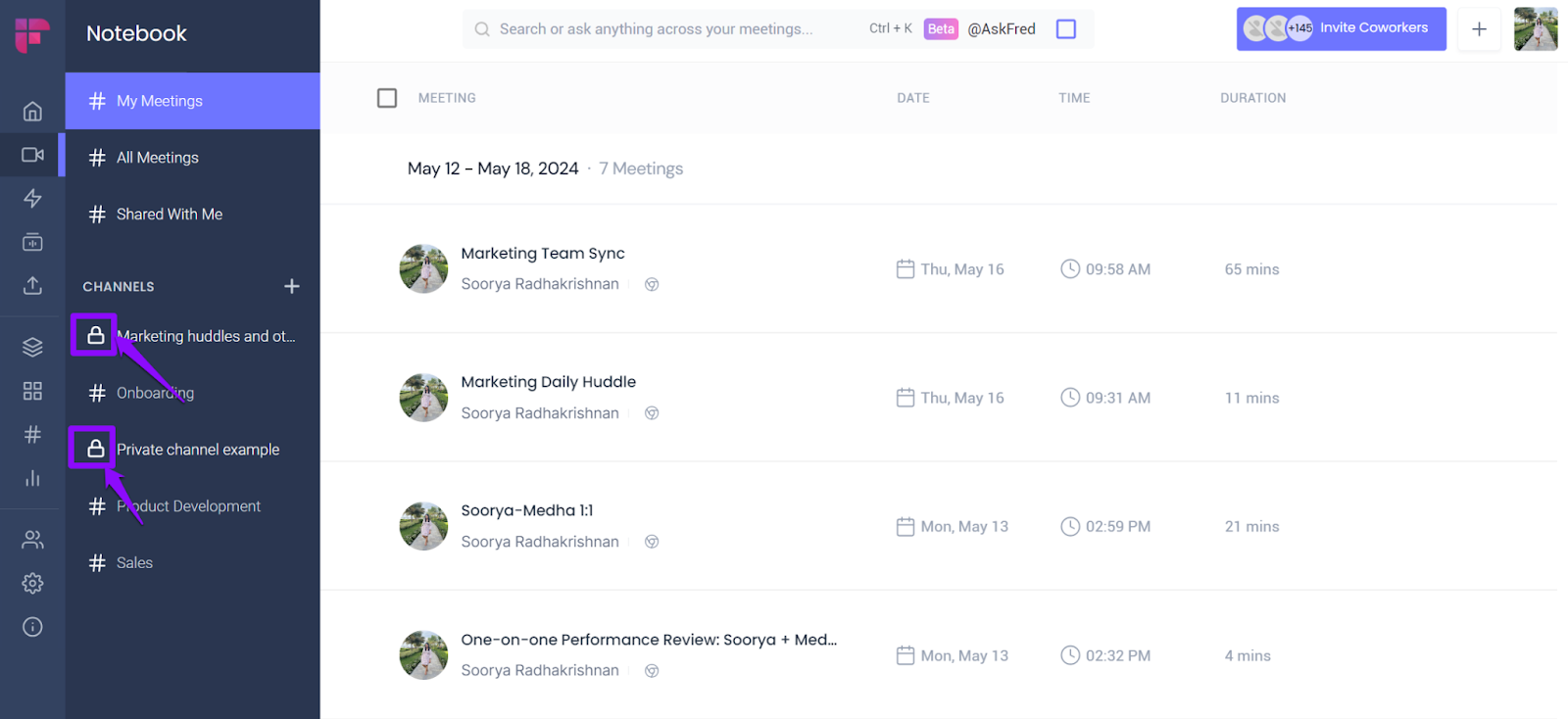Image resolution: width=1568 pixels, height=719 pixels.
Task: Tick the select-all meetings checkbox
Action: (387, 98)
